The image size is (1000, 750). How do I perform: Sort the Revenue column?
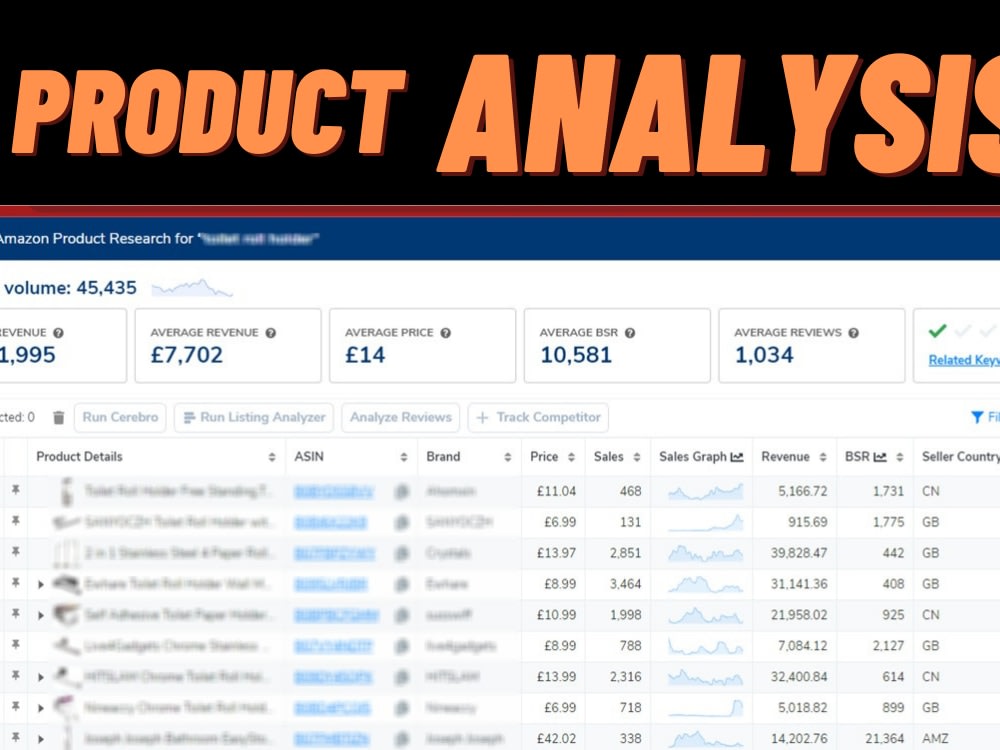coord(823,457)
